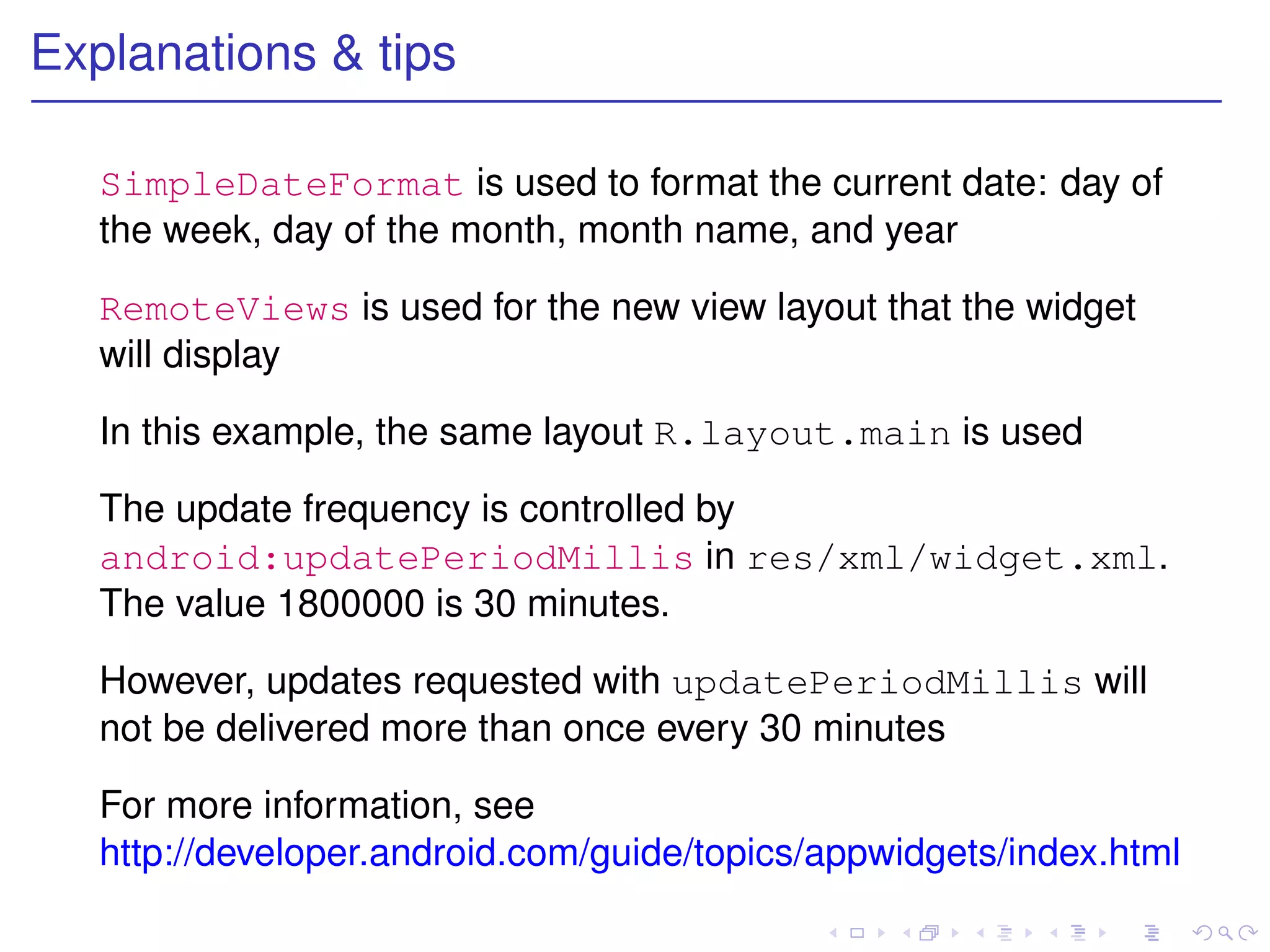Viewport: 1270px width, 952px height.
Task: Go to previous section arrow
Action: point(1054,933)
